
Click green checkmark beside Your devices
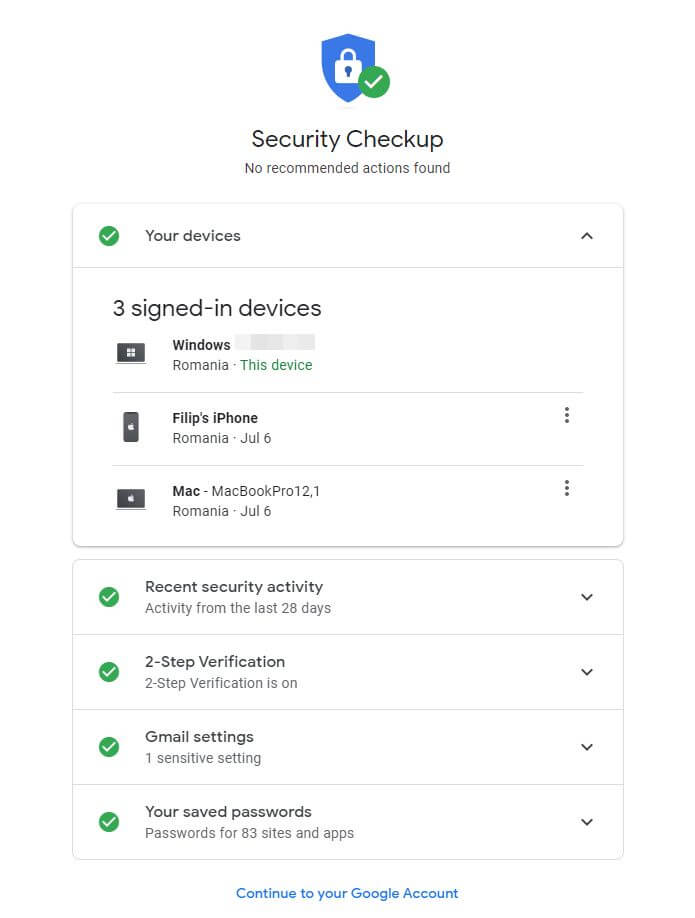(109, 236)
